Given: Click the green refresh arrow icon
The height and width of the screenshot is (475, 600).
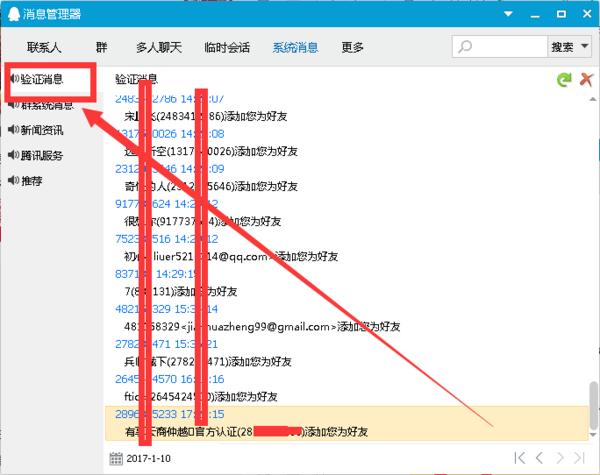Looking at the screenshot, I should point(564,80).
